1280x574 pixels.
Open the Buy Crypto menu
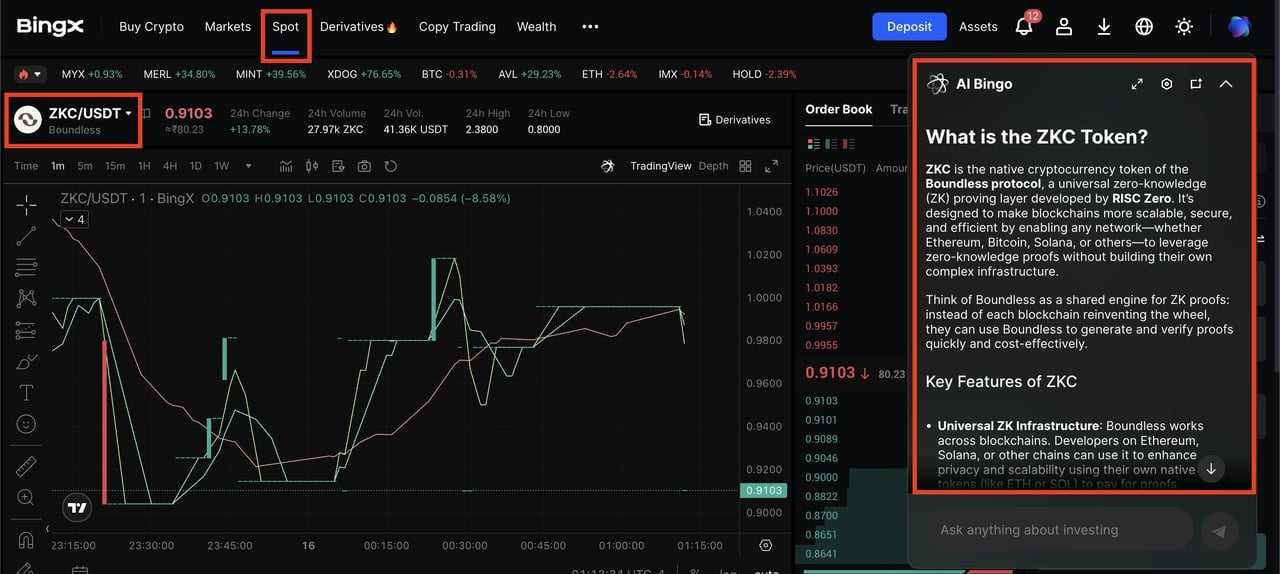pos(151,27)
